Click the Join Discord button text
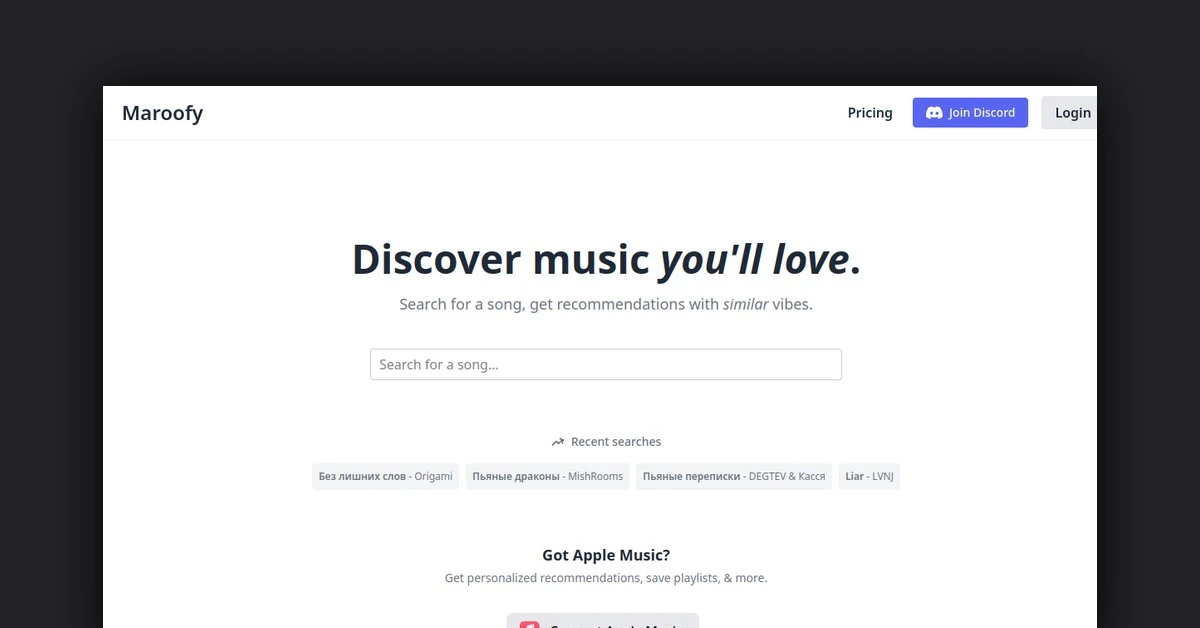This screenshot has height=628, width=1200. pyautogui.click(x=982, y=113)
